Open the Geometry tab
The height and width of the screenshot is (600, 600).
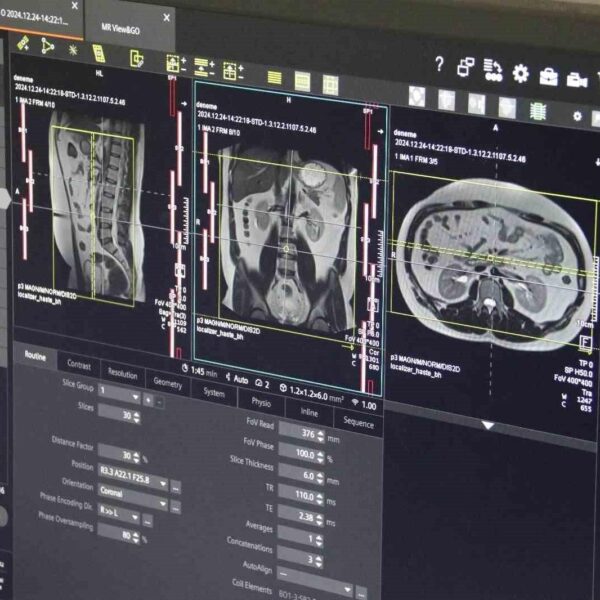click(x=168, y=382)
